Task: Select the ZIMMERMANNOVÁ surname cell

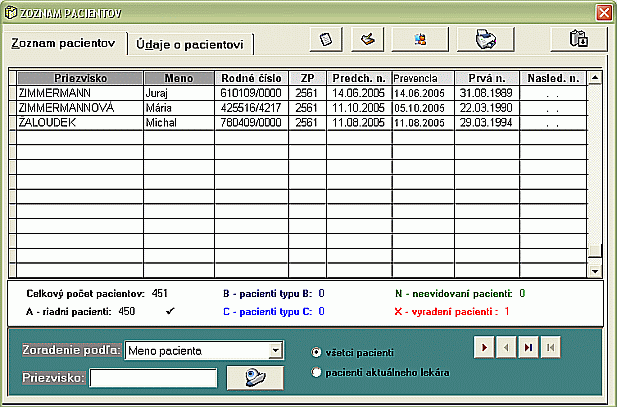Action: 80,108
